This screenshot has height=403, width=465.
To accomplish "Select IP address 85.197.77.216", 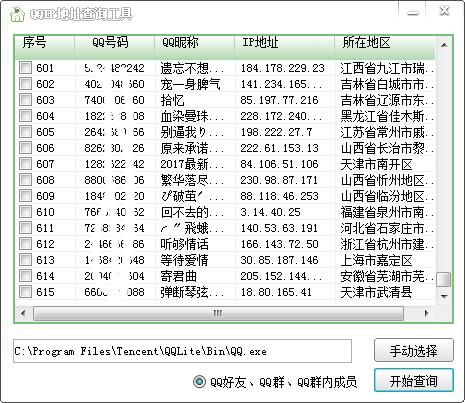I will [x=279, y=100].
